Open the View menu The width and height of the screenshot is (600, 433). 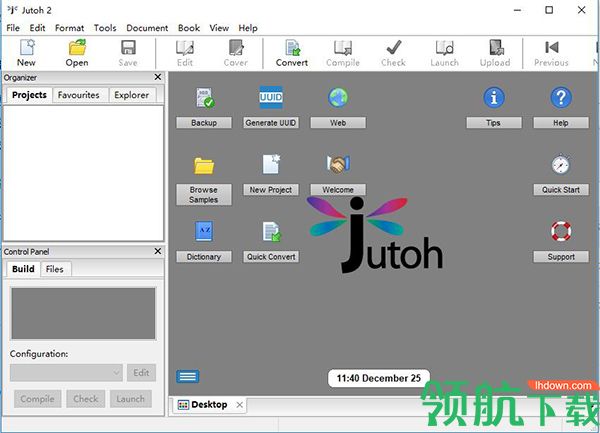pyautogui.click(x=219, y=28)
